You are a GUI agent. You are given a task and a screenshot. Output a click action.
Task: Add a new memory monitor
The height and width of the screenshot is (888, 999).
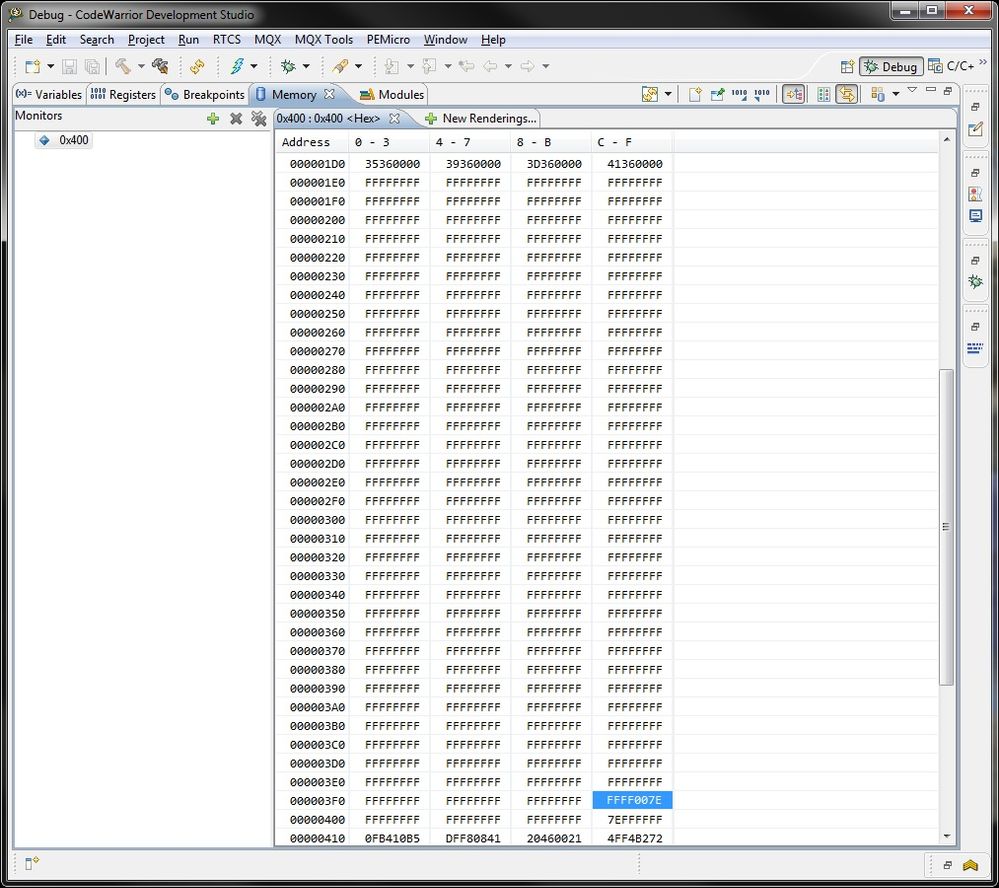pyautogui.click(x=213, y=118)
